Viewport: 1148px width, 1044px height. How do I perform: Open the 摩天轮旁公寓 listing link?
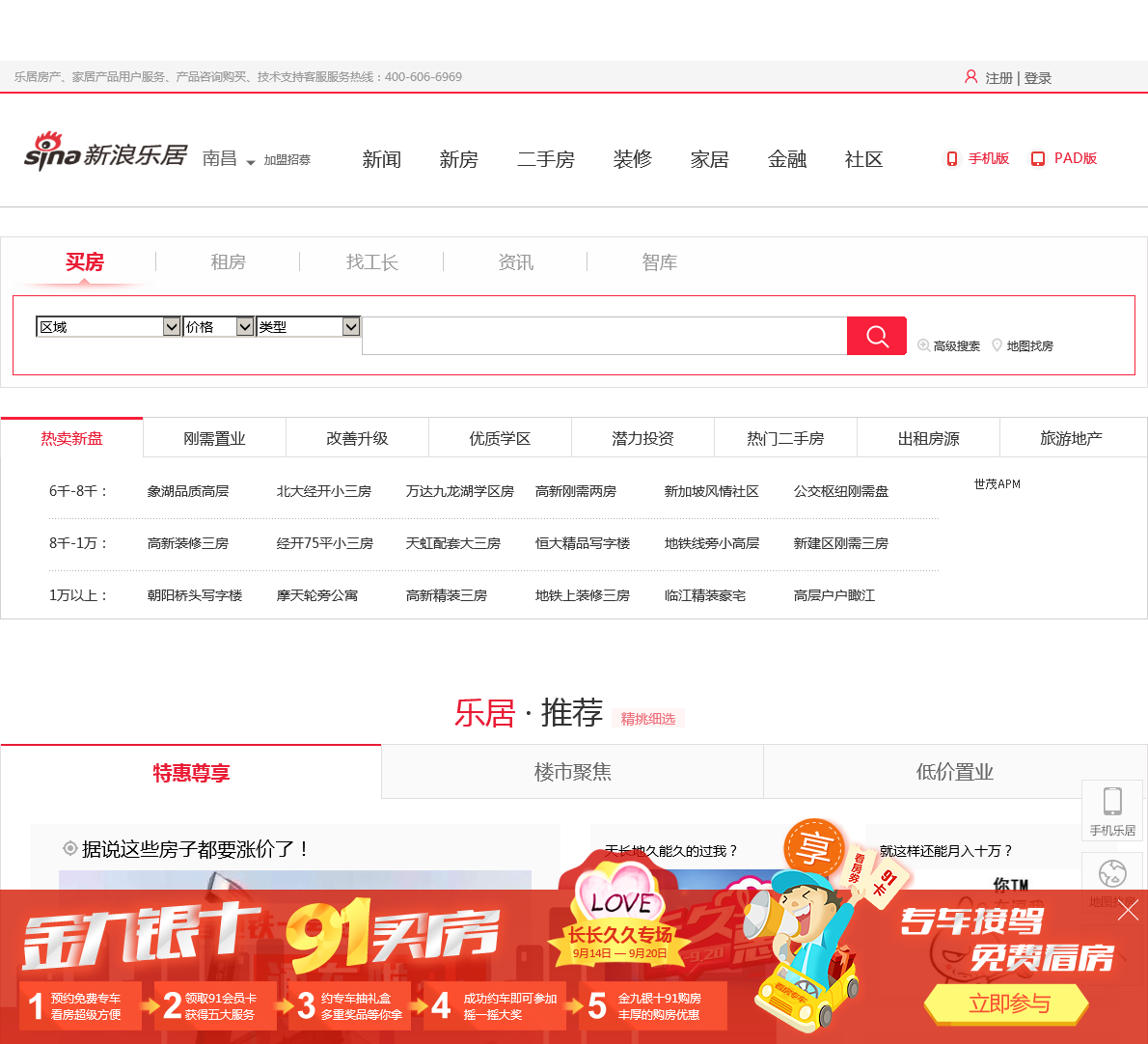pos(317,595)
